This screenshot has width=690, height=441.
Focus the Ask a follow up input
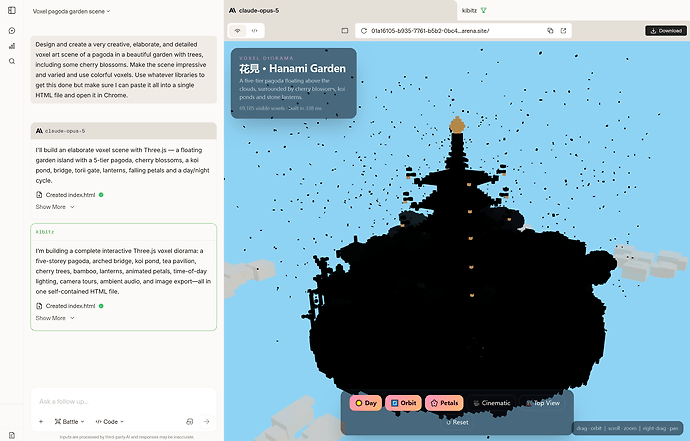click(x=124, y=401)
